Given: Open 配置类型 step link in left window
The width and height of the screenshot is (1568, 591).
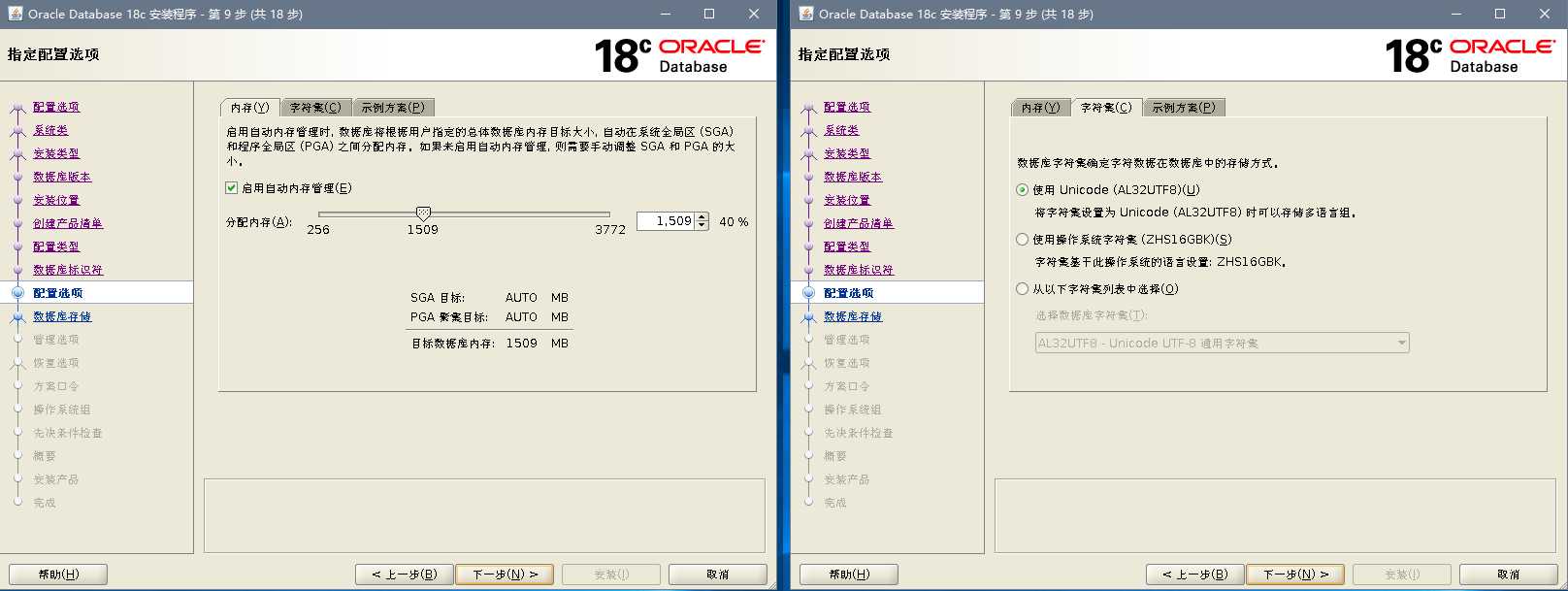Looking at the screenshot, I should (56, 246).
